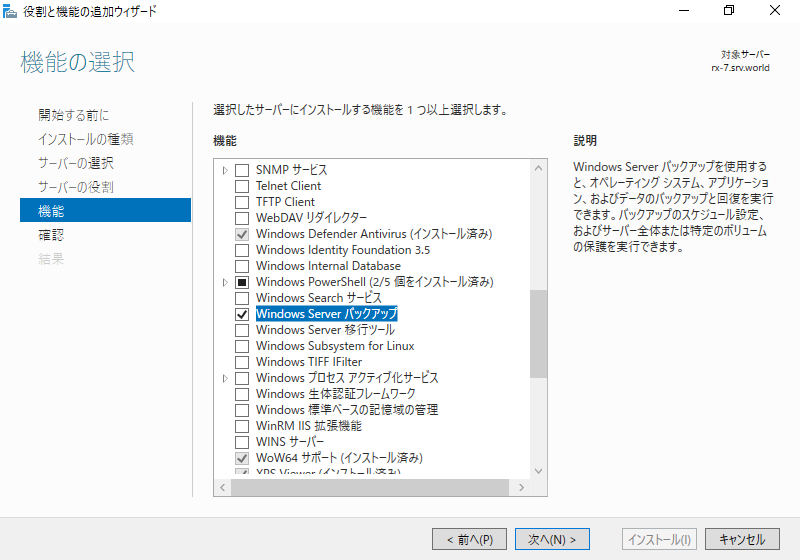Click the horizontal scrollbar thumb under features

(x=370, y=488)
